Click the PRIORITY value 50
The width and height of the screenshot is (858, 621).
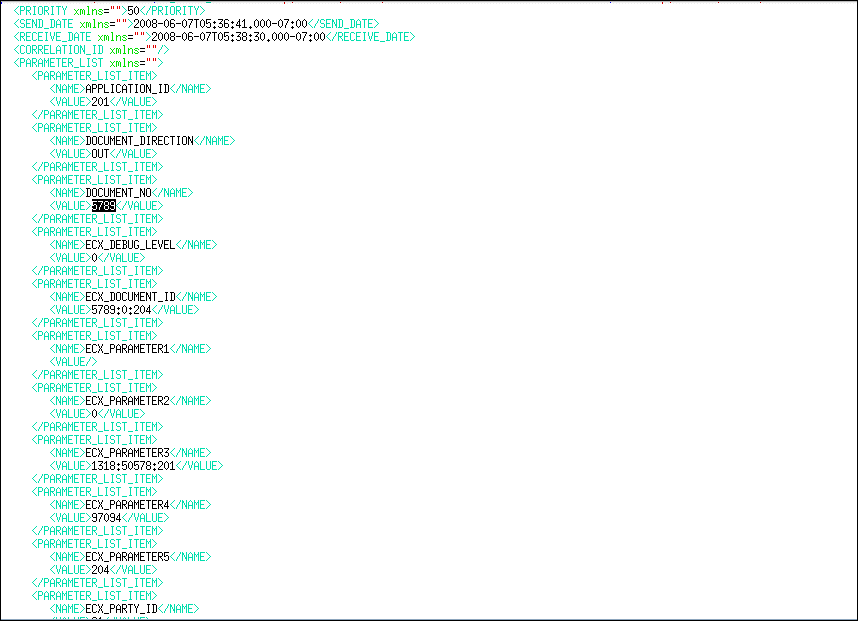(134, 11)
